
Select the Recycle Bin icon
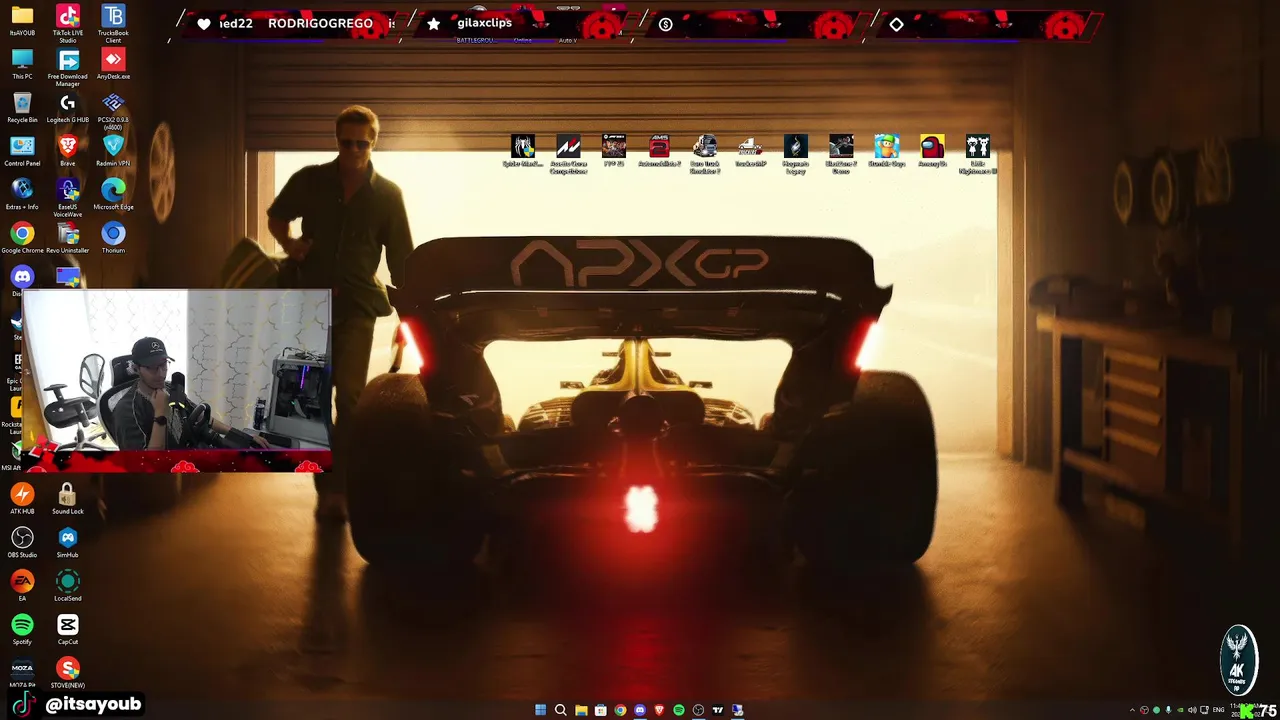22,107
